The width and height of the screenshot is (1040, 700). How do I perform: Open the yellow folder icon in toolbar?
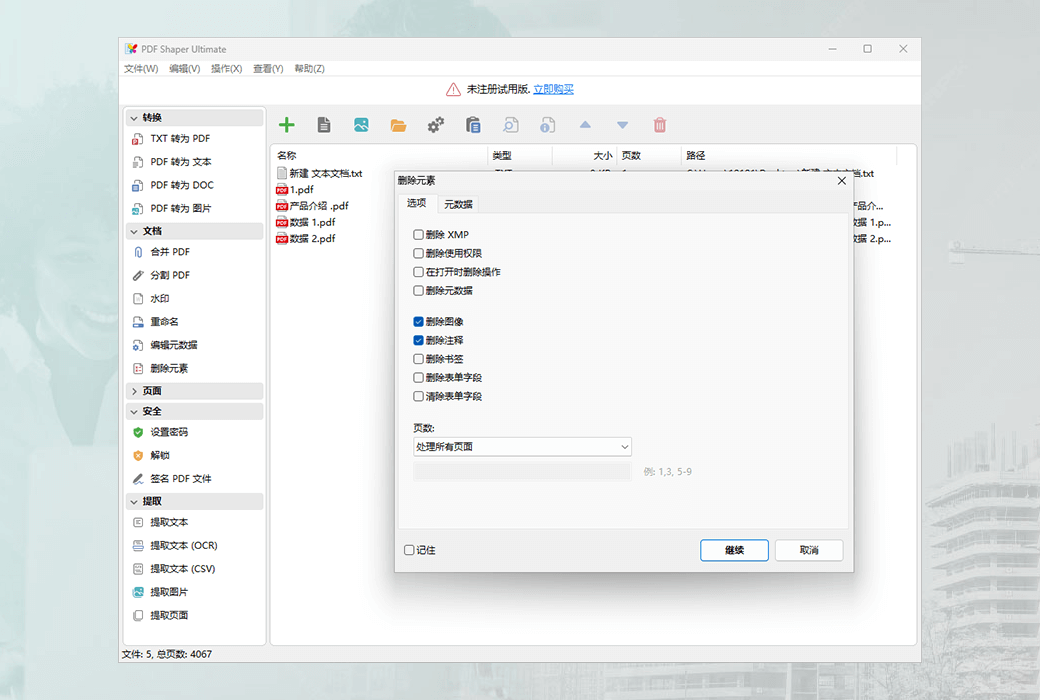(x=398, y=124)
